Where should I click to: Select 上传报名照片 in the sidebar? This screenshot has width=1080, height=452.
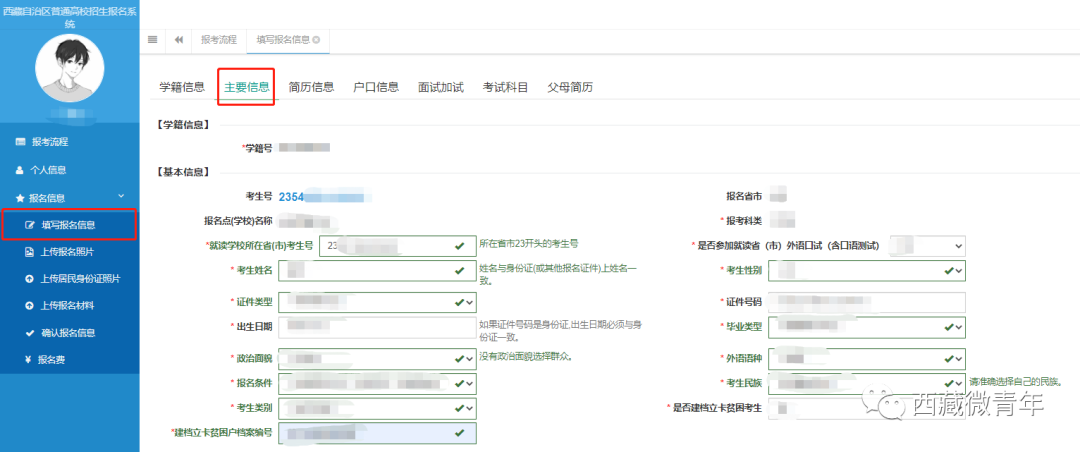(x=68, y=253)
